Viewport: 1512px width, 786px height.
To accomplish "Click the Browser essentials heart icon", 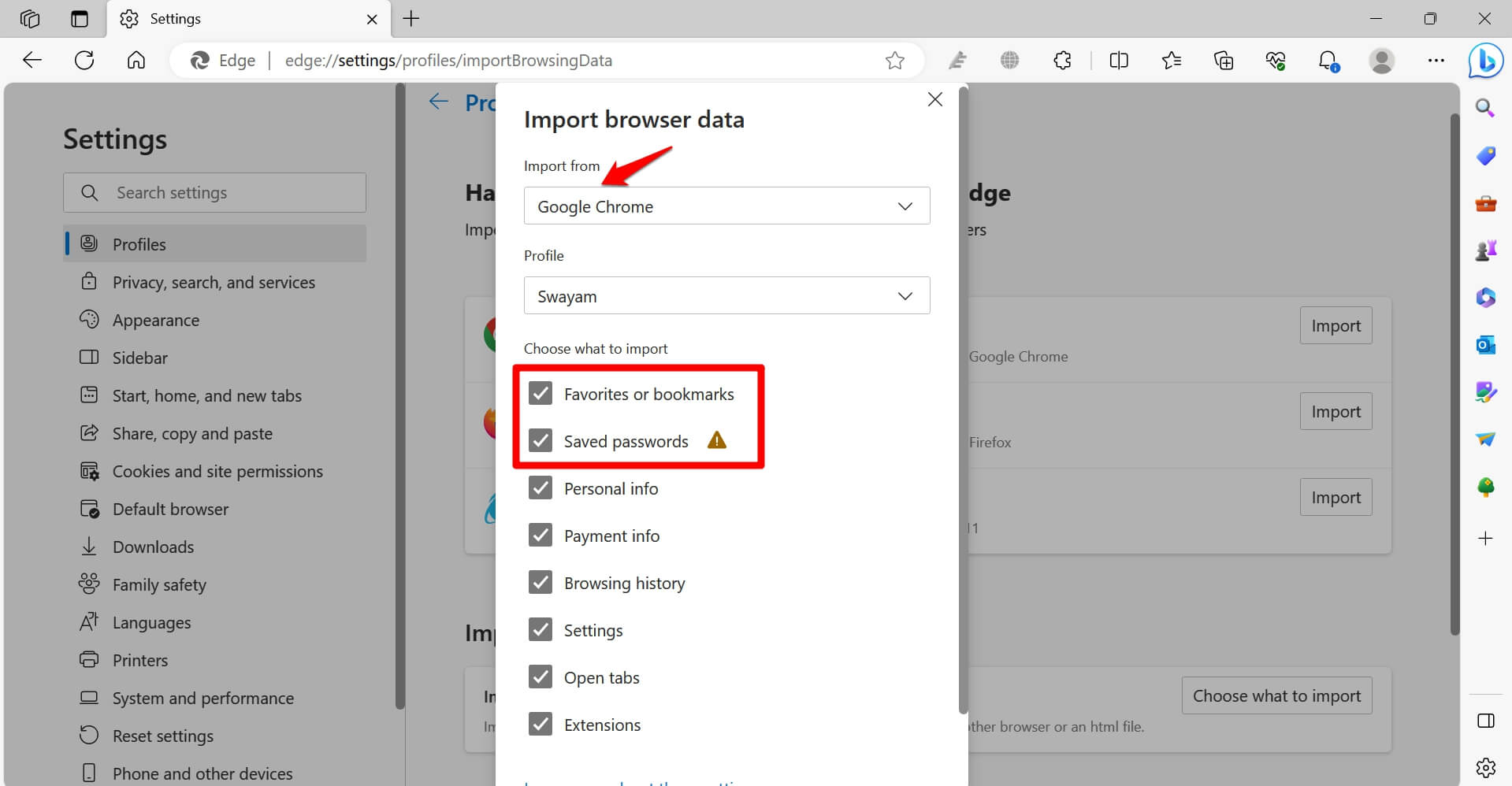I will [x=1275, y=61].
